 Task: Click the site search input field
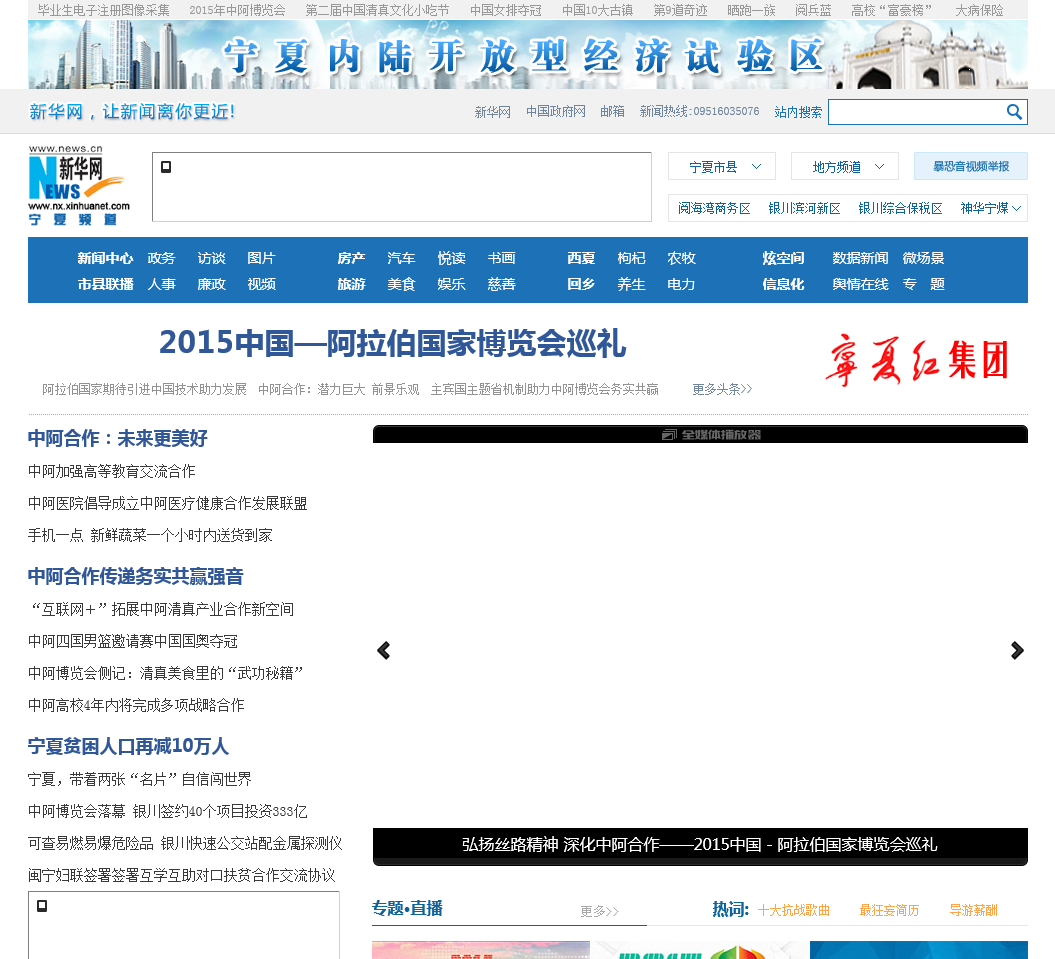[x=917, y=112]
